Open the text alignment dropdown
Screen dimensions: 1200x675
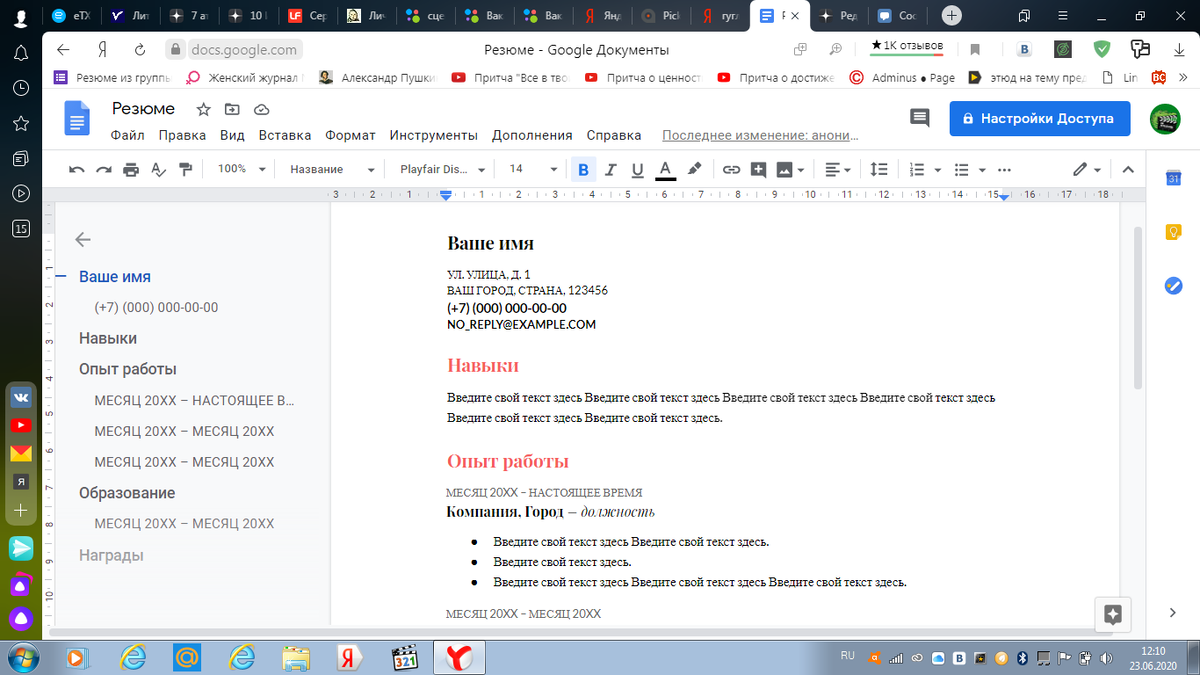click(x=838, y=170)
